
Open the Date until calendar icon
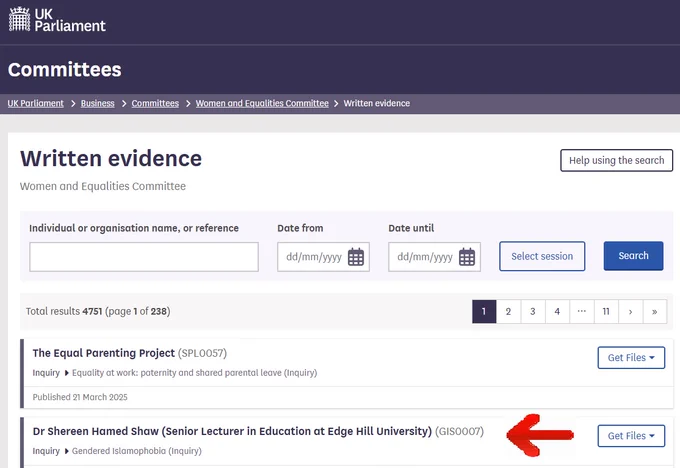coord(467,257)
